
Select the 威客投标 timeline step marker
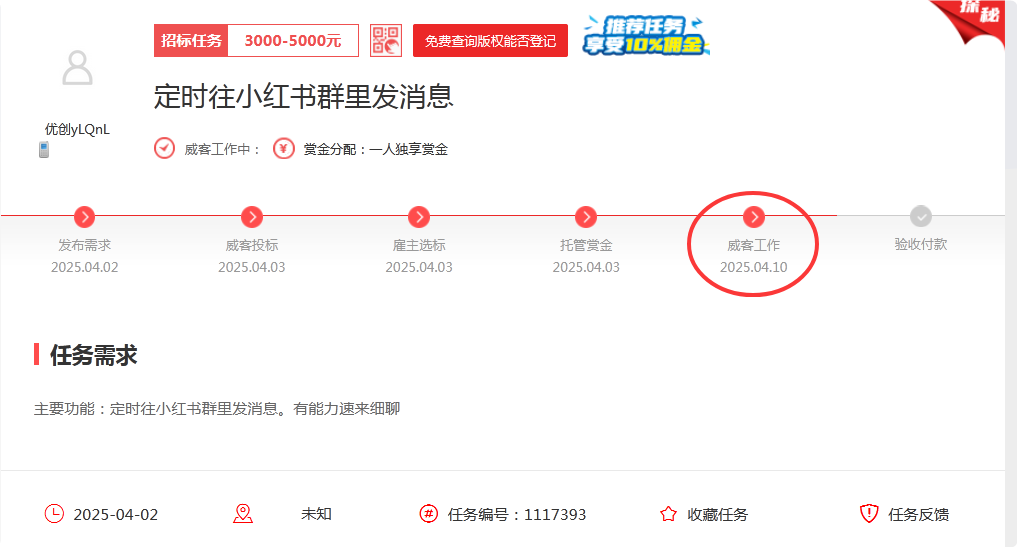252,217
